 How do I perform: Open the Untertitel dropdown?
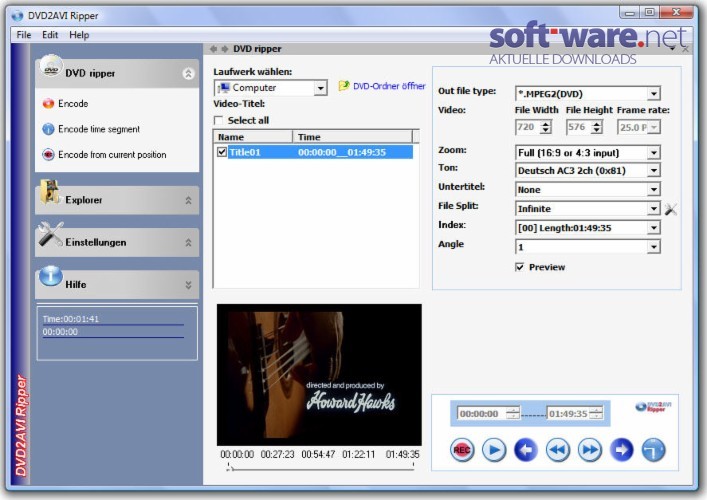click(x=654, y=189)
